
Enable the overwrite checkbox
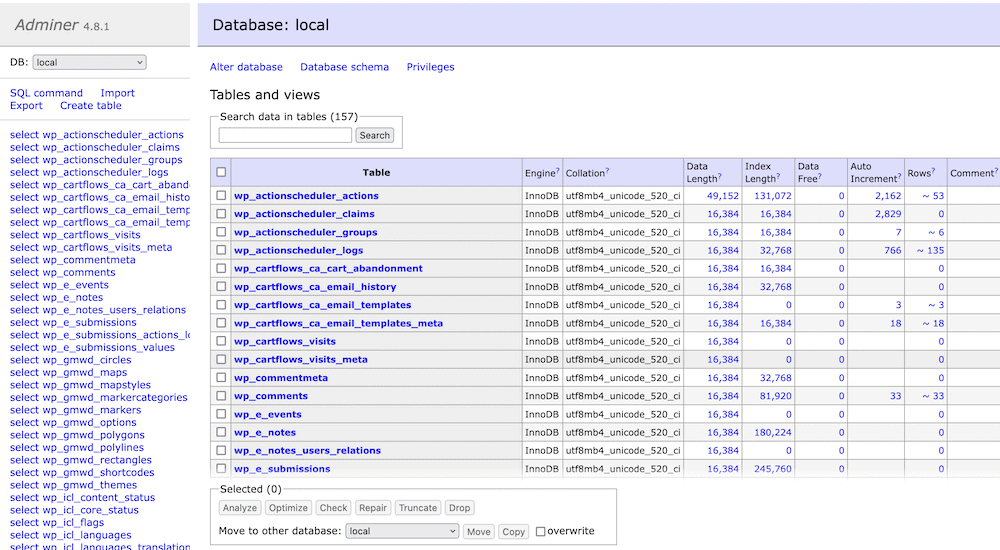pyautogui.click(x=541, y=531)
